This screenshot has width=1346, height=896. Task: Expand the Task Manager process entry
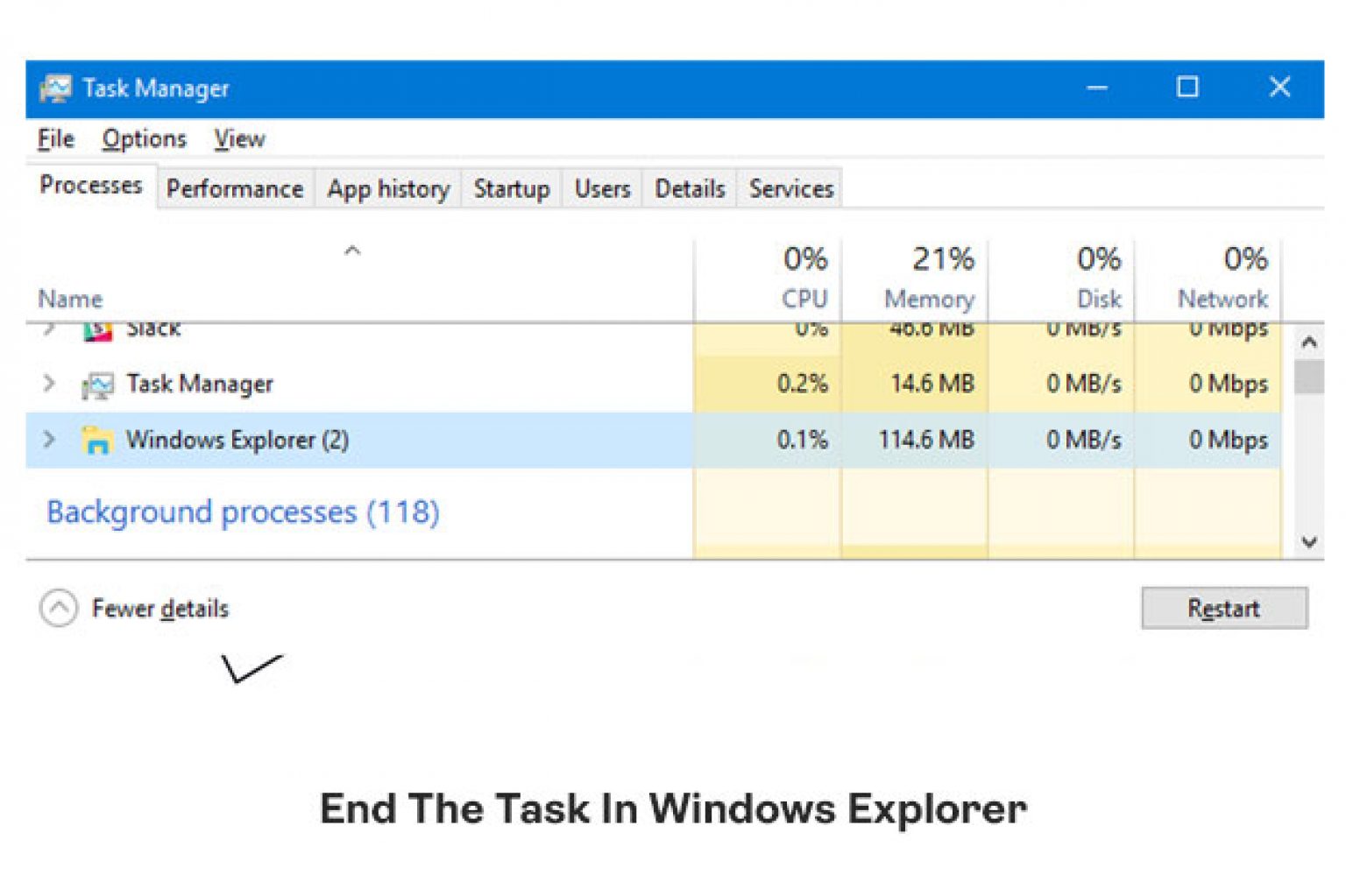coord(49,383)
